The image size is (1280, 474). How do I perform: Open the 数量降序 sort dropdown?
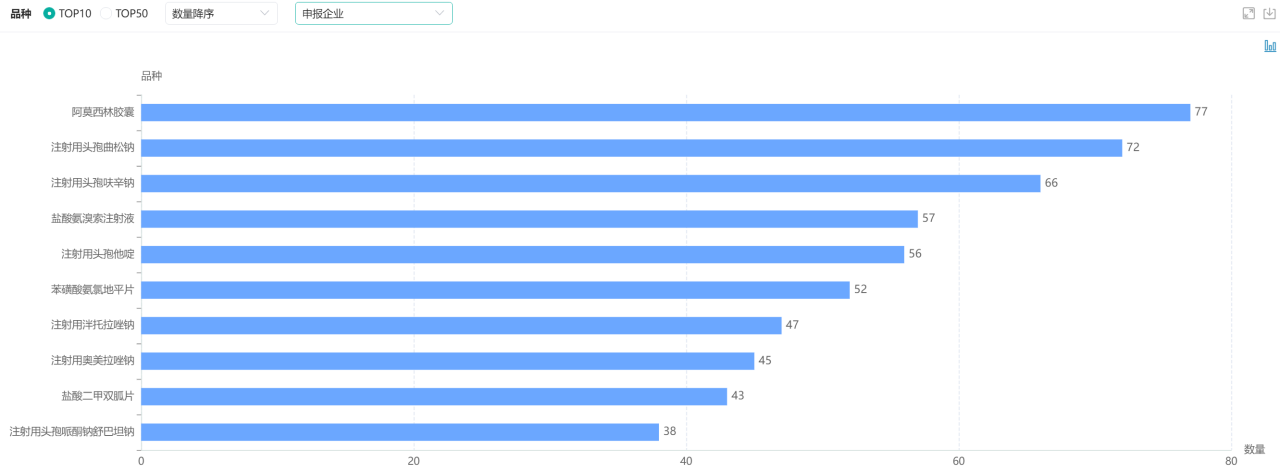tap(220, 14)
